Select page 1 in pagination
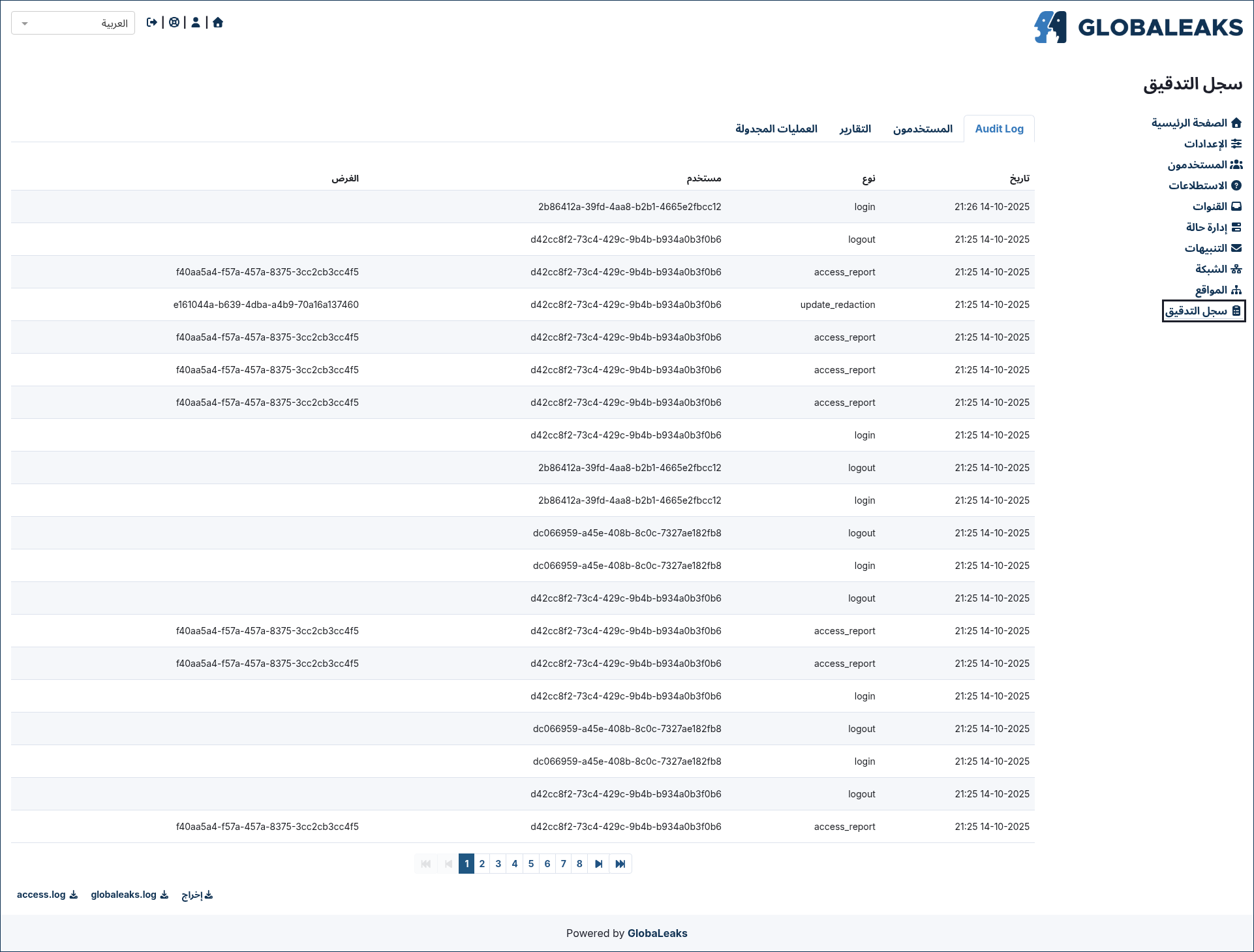Viewport: 1254px width, 952px height. click(466, 863)
